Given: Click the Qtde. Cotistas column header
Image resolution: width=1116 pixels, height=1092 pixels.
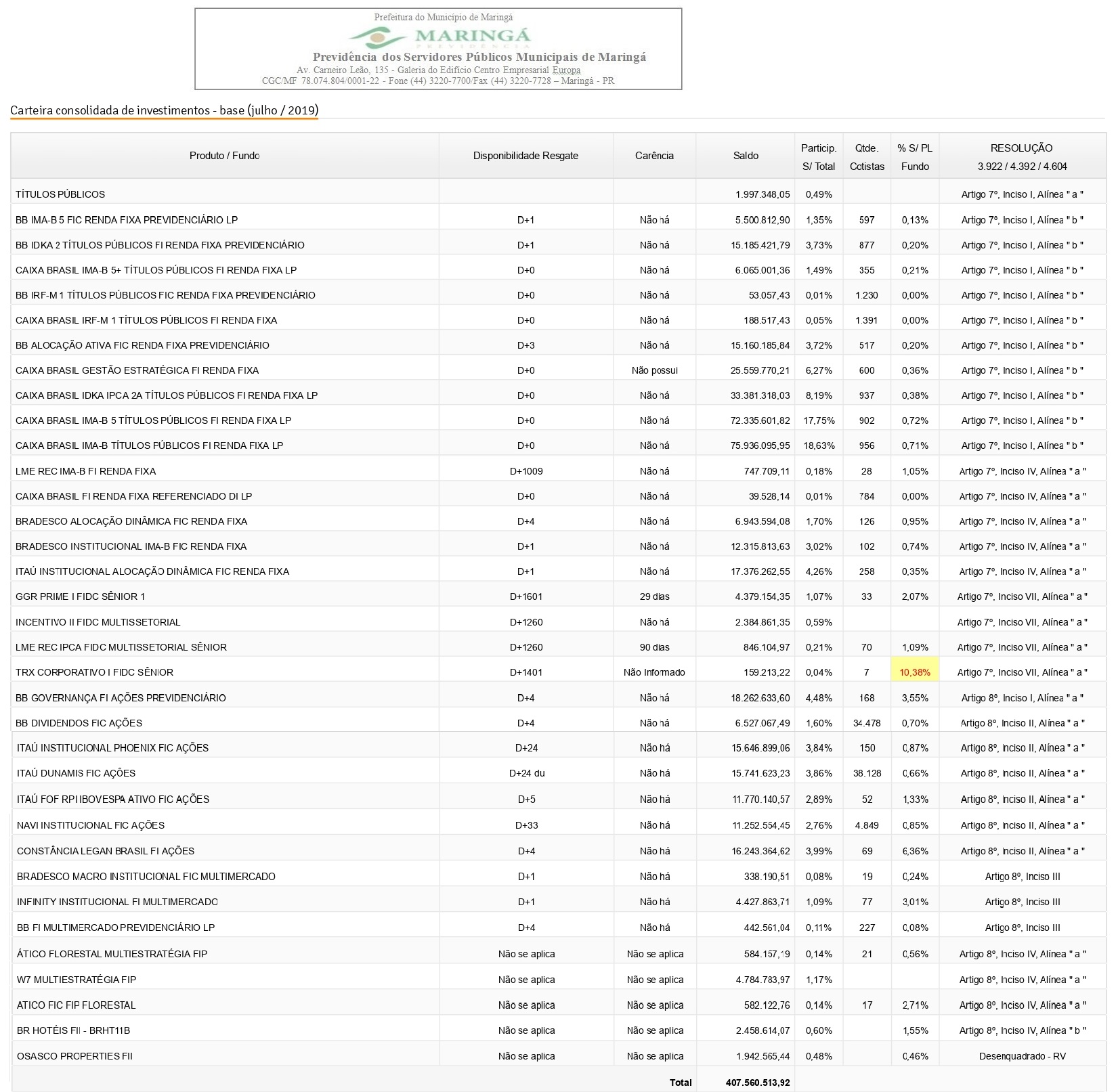Looking at the screenshot, I should click(x=867, y=156).
